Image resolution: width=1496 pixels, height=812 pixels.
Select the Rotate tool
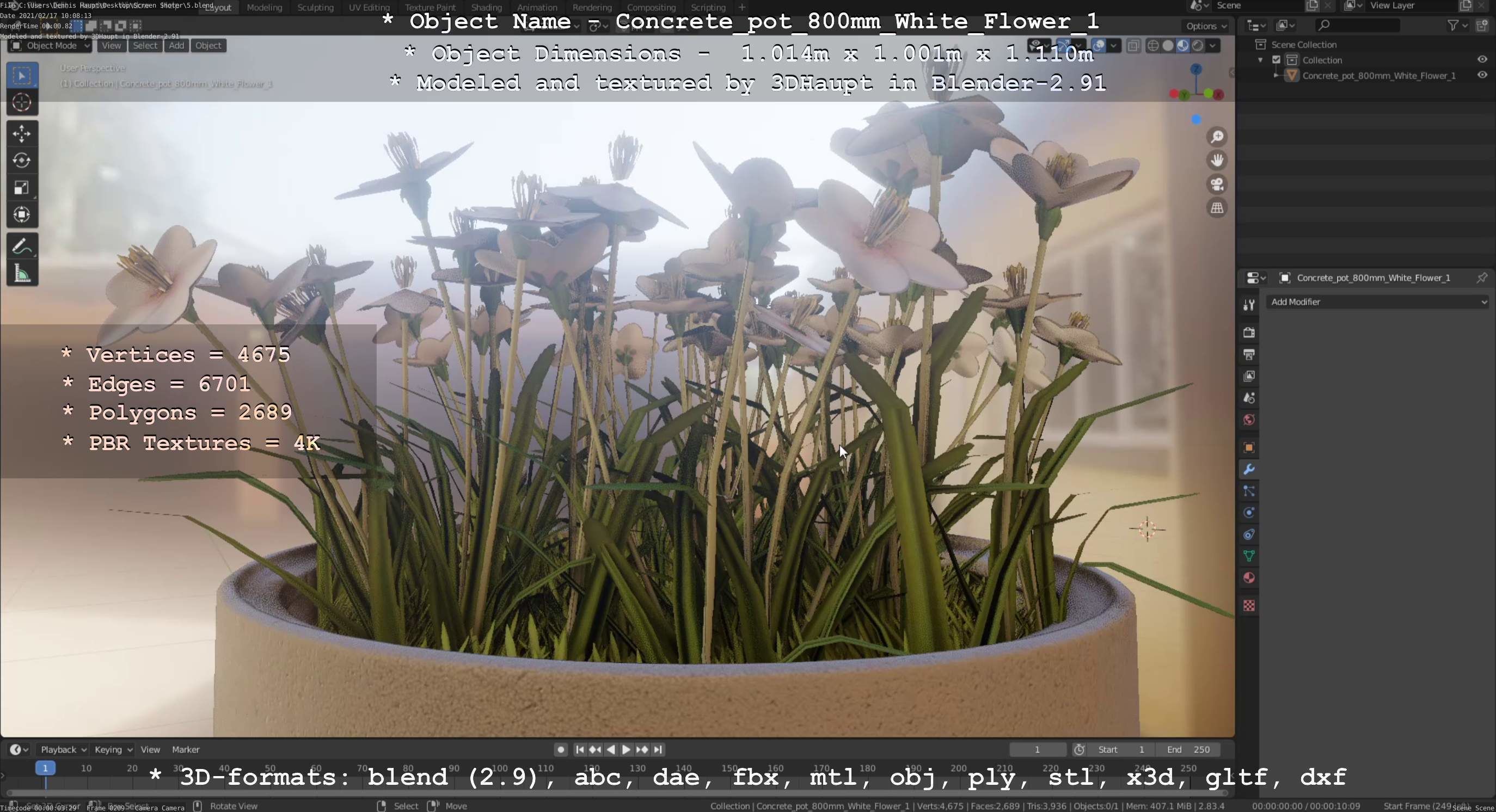[22, 161]
